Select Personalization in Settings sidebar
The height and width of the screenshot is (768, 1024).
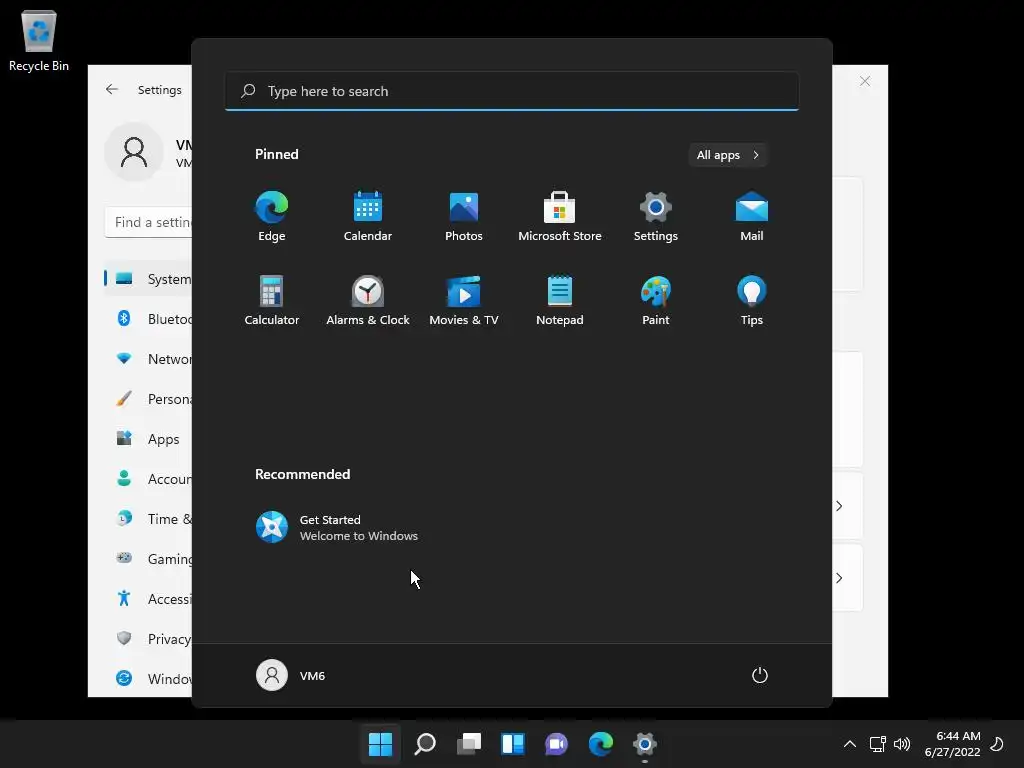[x=149, y=399]
